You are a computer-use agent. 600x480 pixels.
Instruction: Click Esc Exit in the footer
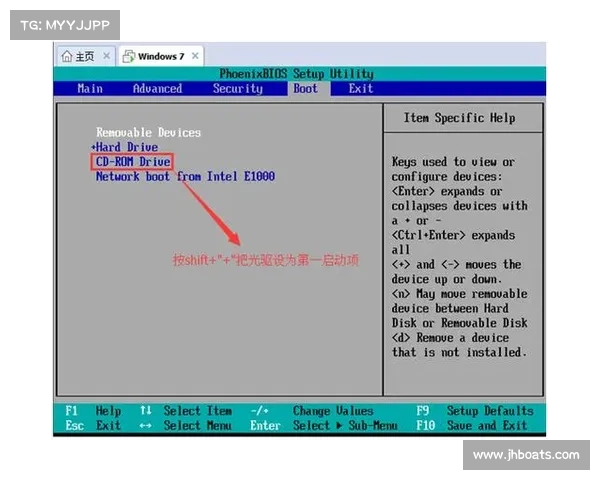point(93,425)
